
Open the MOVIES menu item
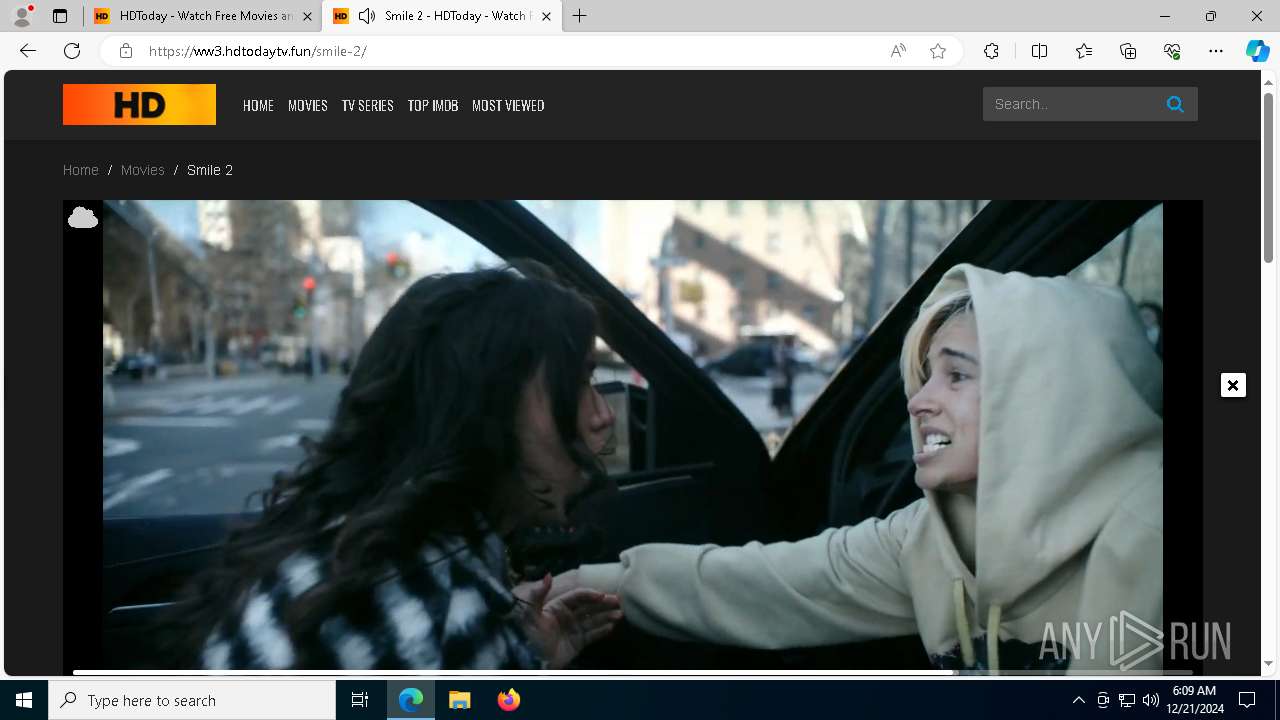tap(308, 105)
